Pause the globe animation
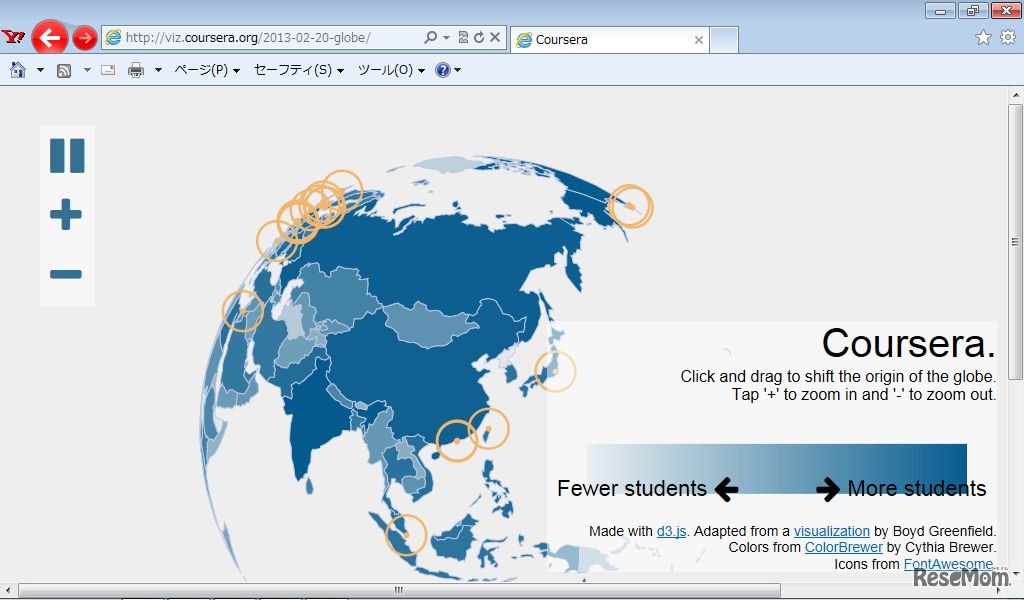The height and width of the screenshot is (600, 1024). pos(67,155)
